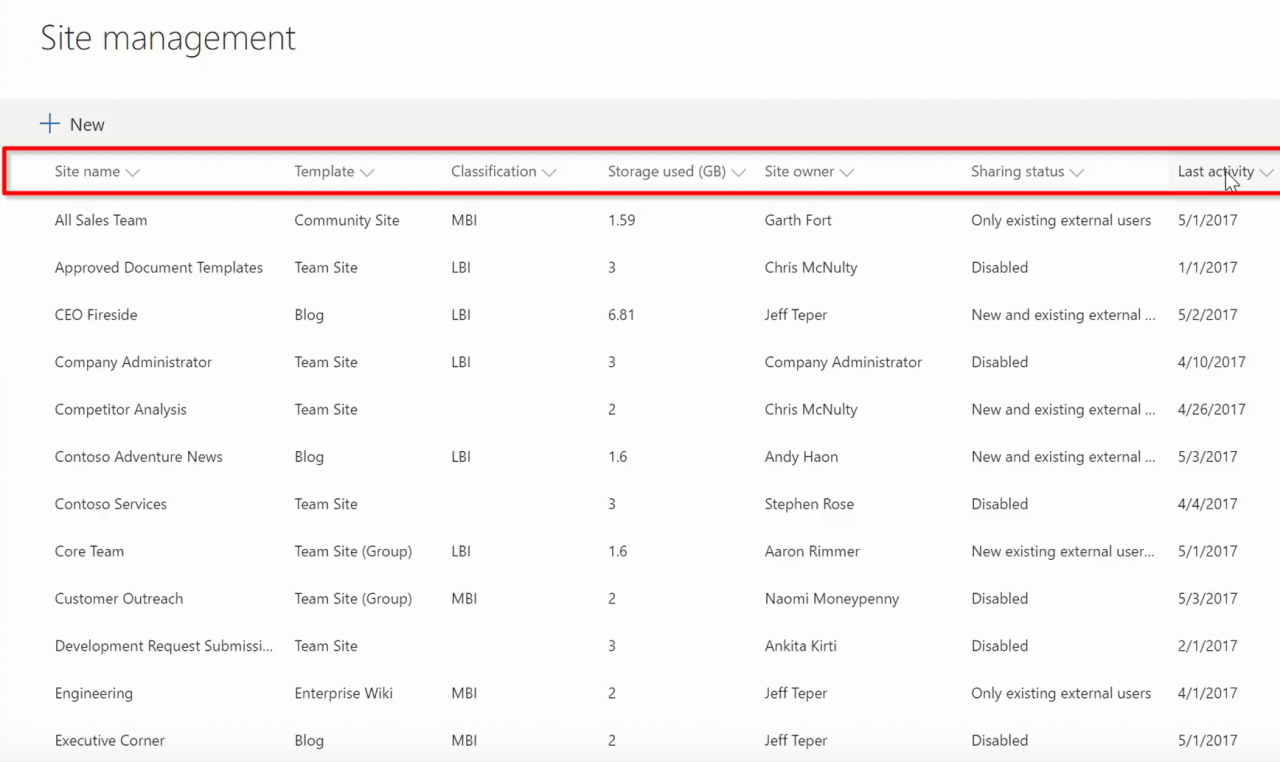The height and width of the screenshot is (762, 1280).
Task: Click the 4/4/2017 last activity date
Action: pos(1208,504)
